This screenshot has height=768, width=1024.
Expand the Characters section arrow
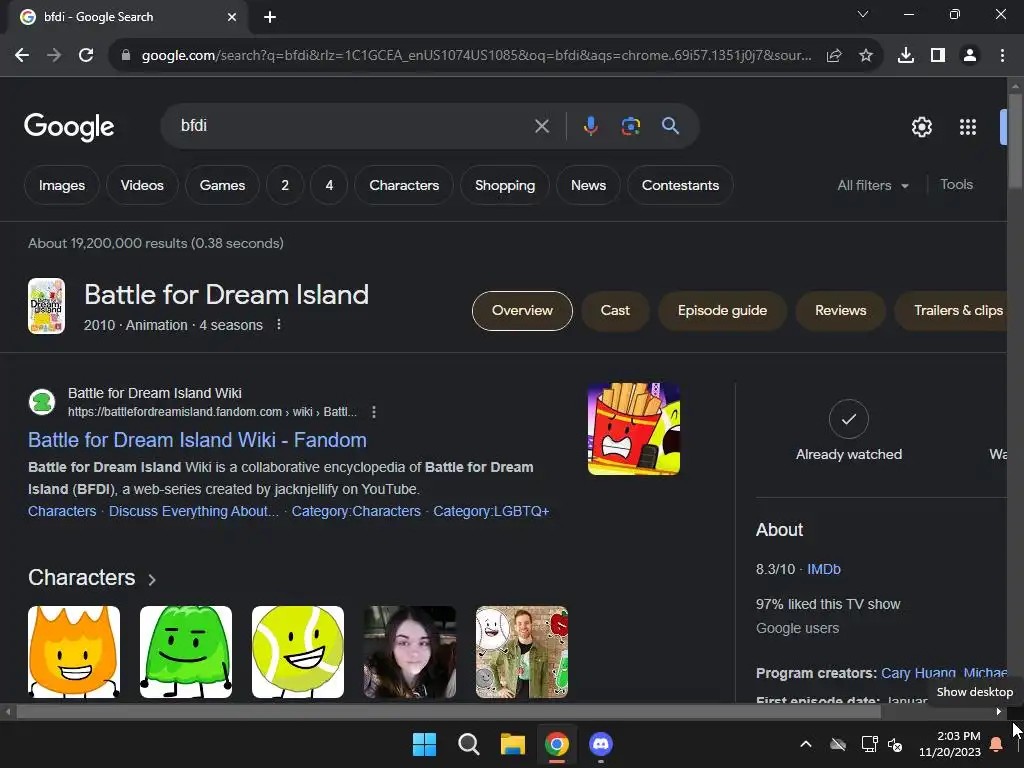(x=152, y=579)
